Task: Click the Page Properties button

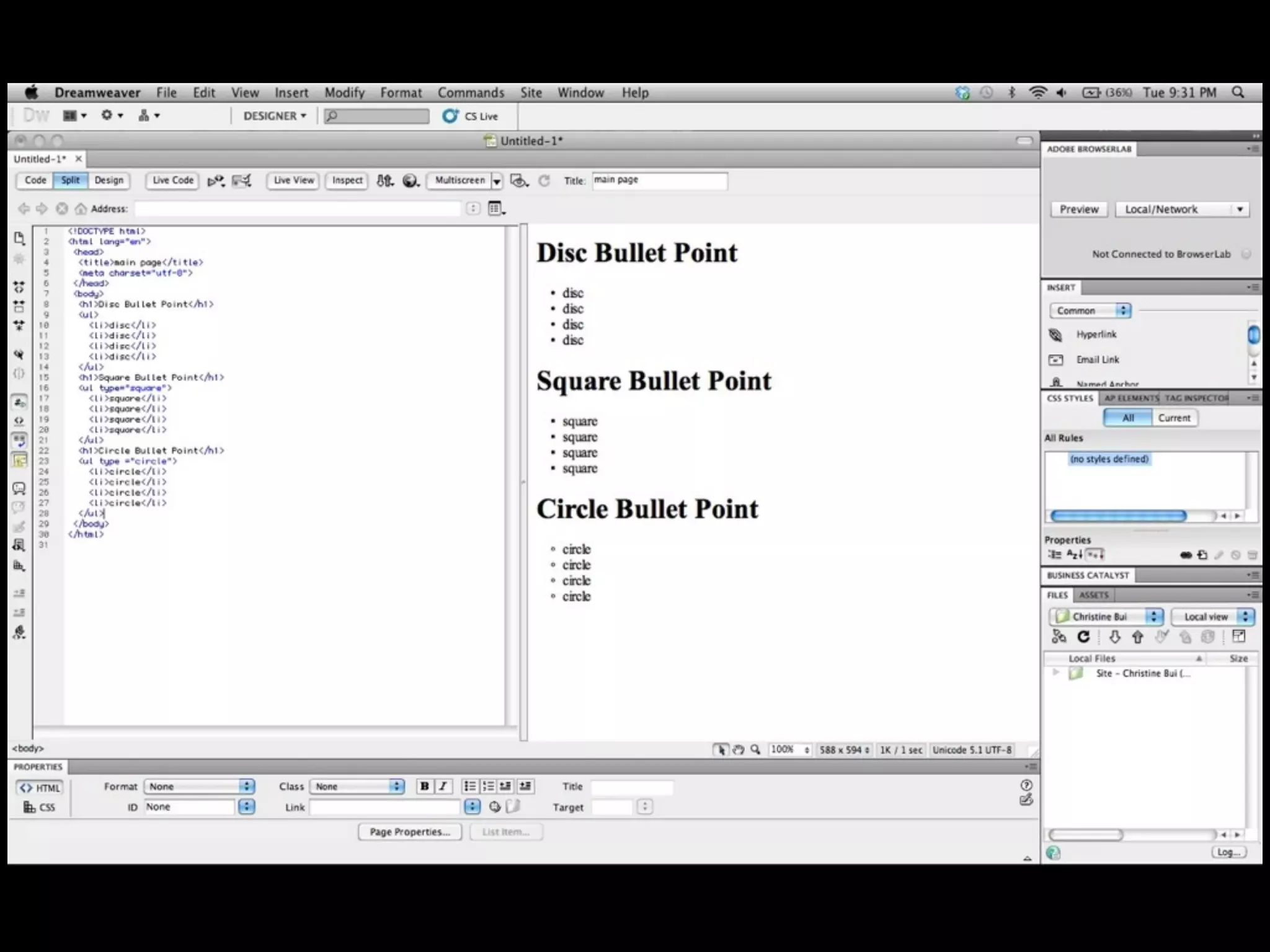Action: coord(410,832)
